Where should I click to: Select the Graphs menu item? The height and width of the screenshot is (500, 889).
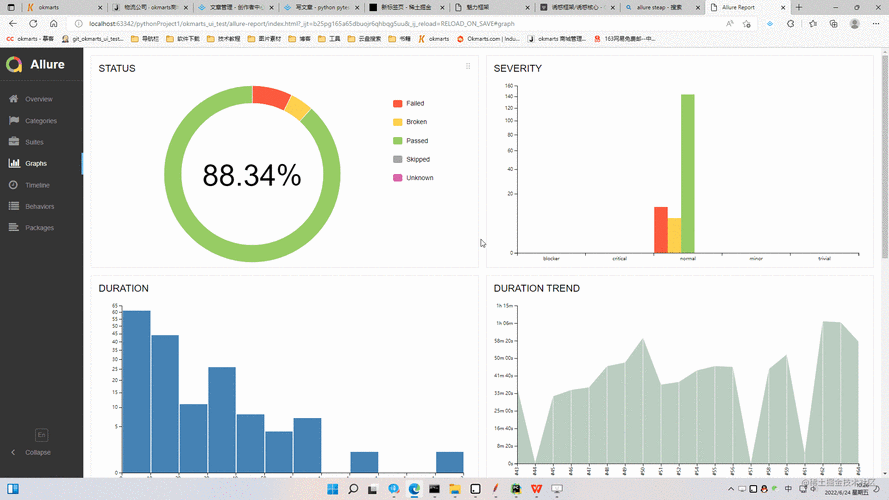[x=36, y=163]
